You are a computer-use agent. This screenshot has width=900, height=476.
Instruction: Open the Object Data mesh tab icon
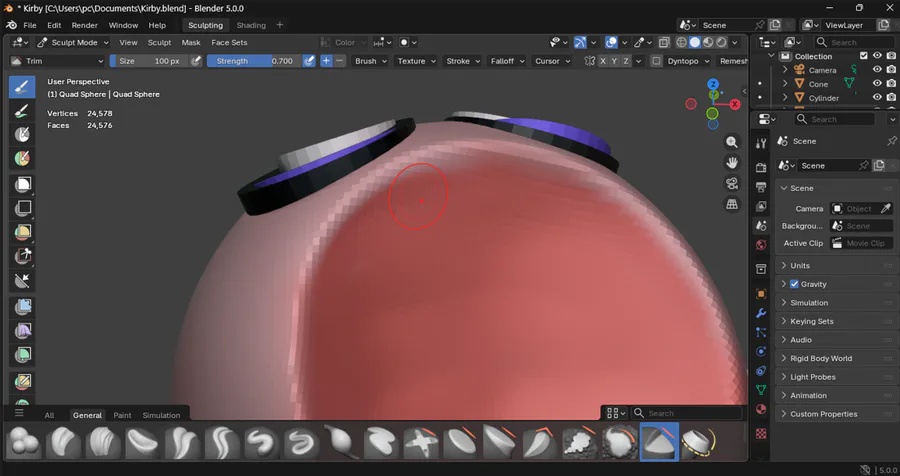click(x=761, y=389)
